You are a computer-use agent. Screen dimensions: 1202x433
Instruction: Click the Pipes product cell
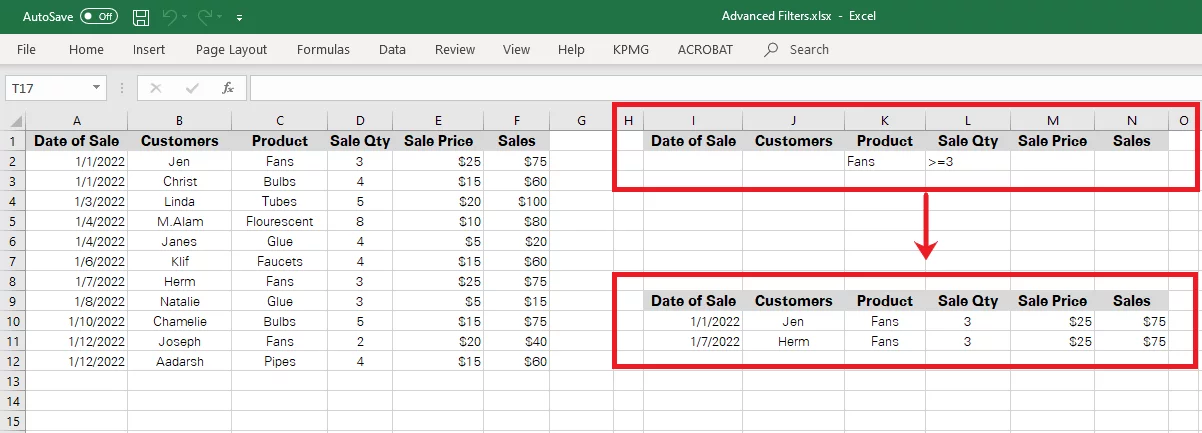click(279, 361)
